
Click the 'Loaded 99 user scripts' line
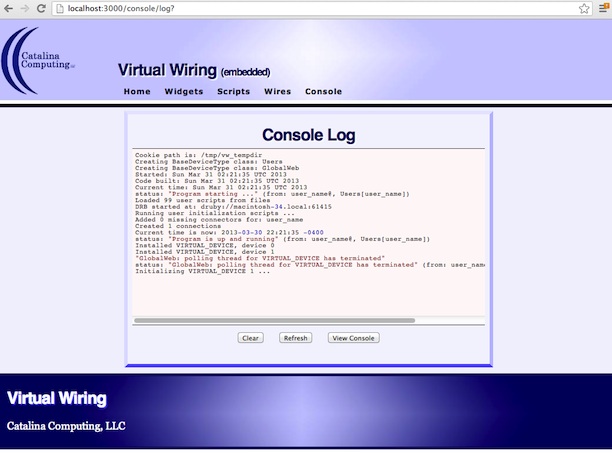[203, 200]
